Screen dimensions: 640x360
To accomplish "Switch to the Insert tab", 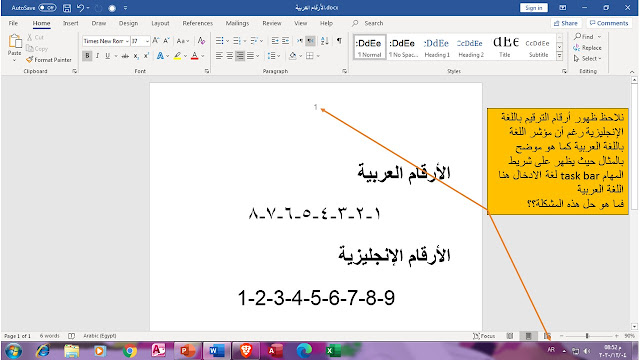I will coord(71,23).
